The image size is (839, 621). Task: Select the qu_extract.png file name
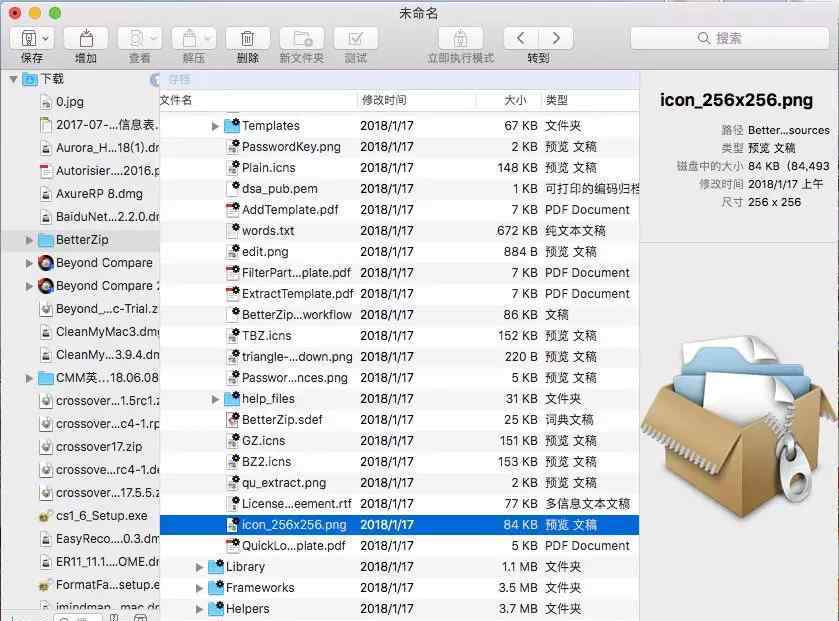[284, 482]
